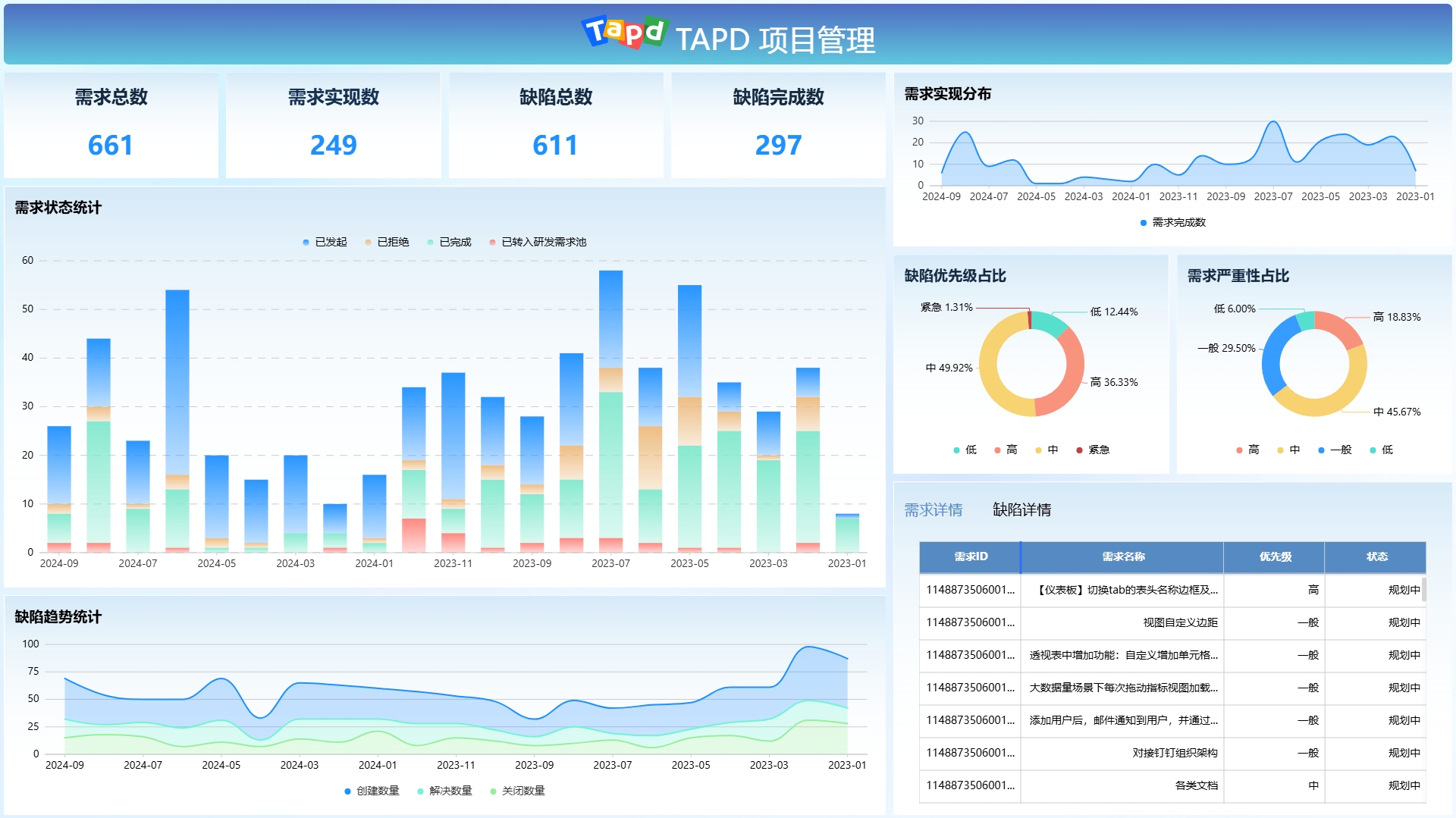
Task: Click the 需求ID column header
Action: pos(970,556)
